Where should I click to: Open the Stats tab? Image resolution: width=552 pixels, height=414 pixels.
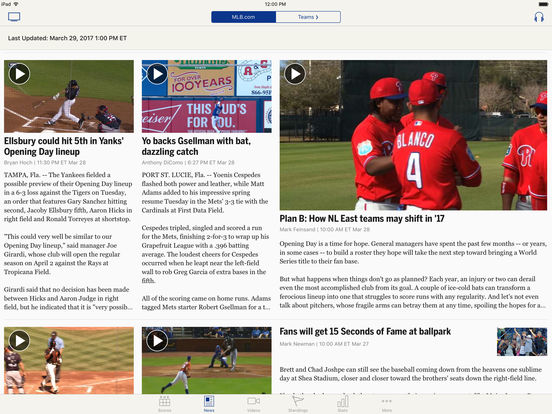coord(343,404)
